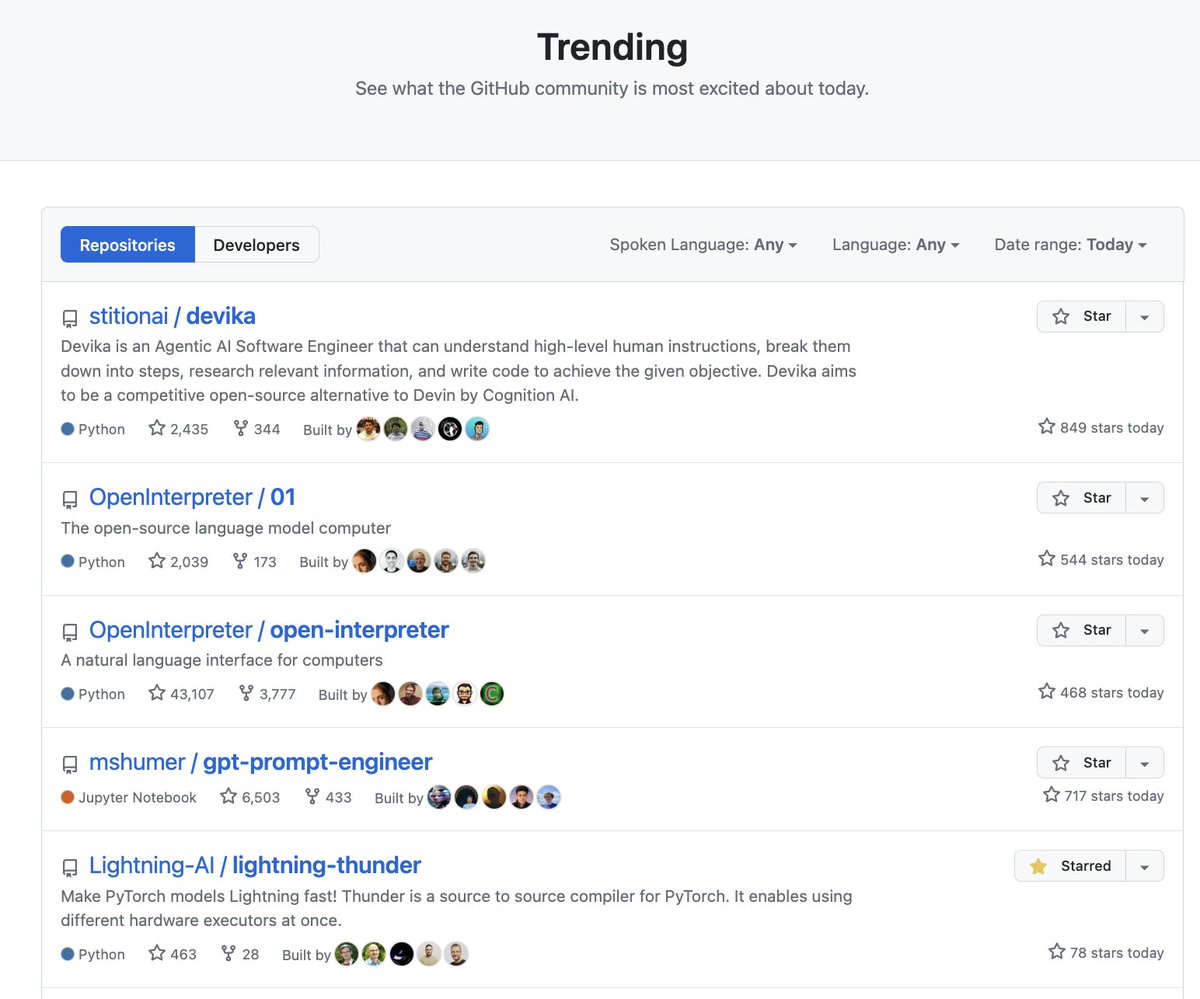Open gpt-prompt-engineer forks showing 433
Screen dimensions: 1200x999
[328, 797]
